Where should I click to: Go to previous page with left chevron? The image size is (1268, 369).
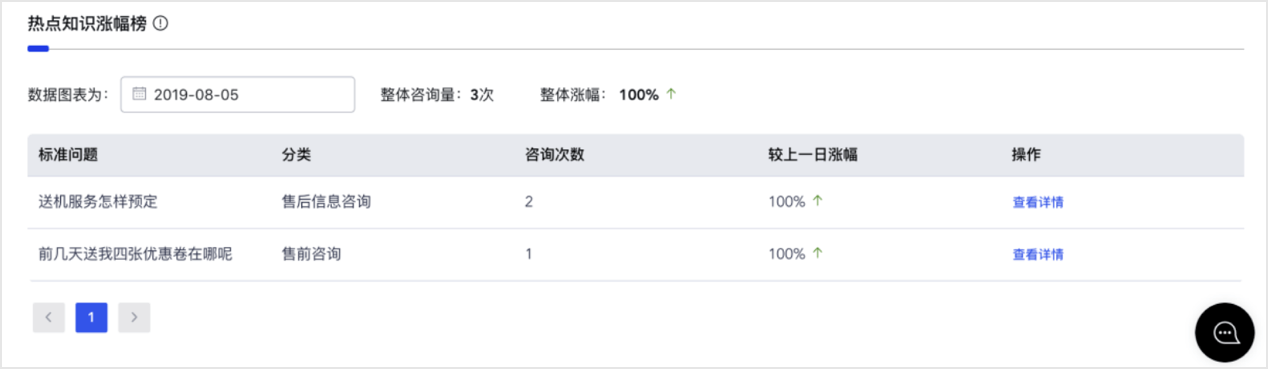click(x=49, y=317)
